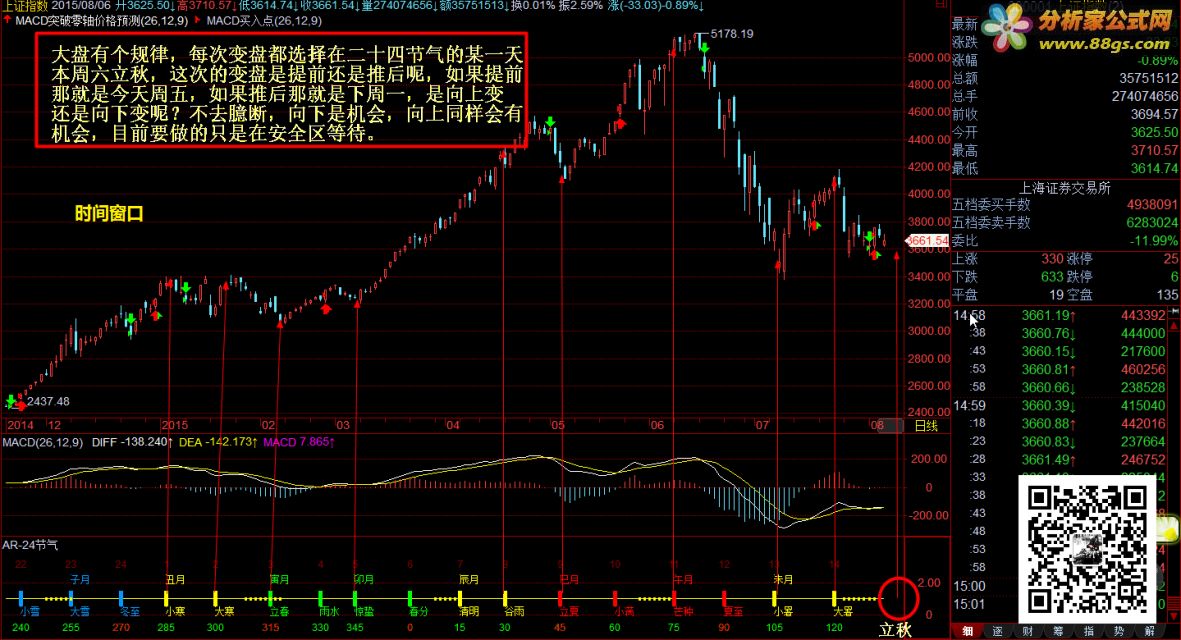Image resolution: width=1181 pixels, height=640 pixels.
Task: Click the 上涨 330 count
Action: (x=1052, y=258)
